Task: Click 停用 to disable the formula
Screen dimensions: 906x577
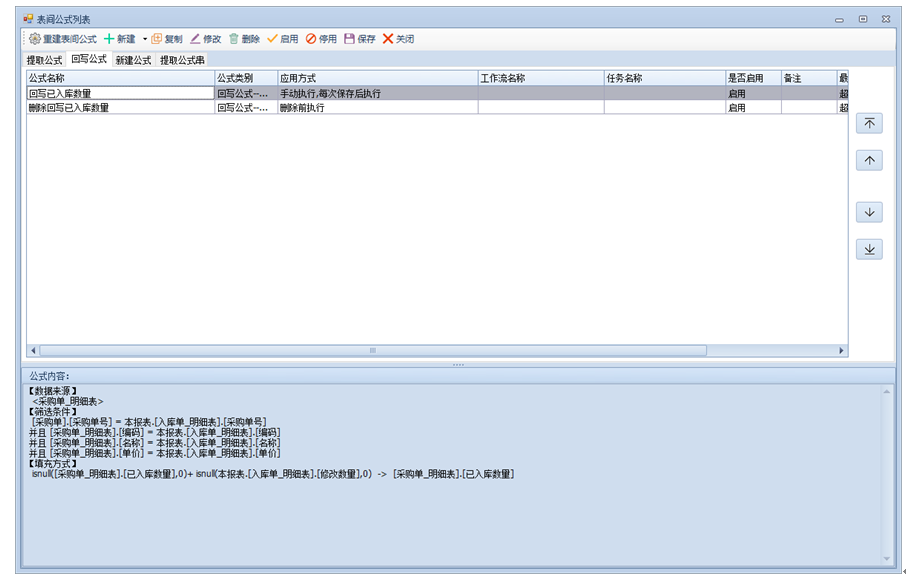Action: click(x=321, y=39)
